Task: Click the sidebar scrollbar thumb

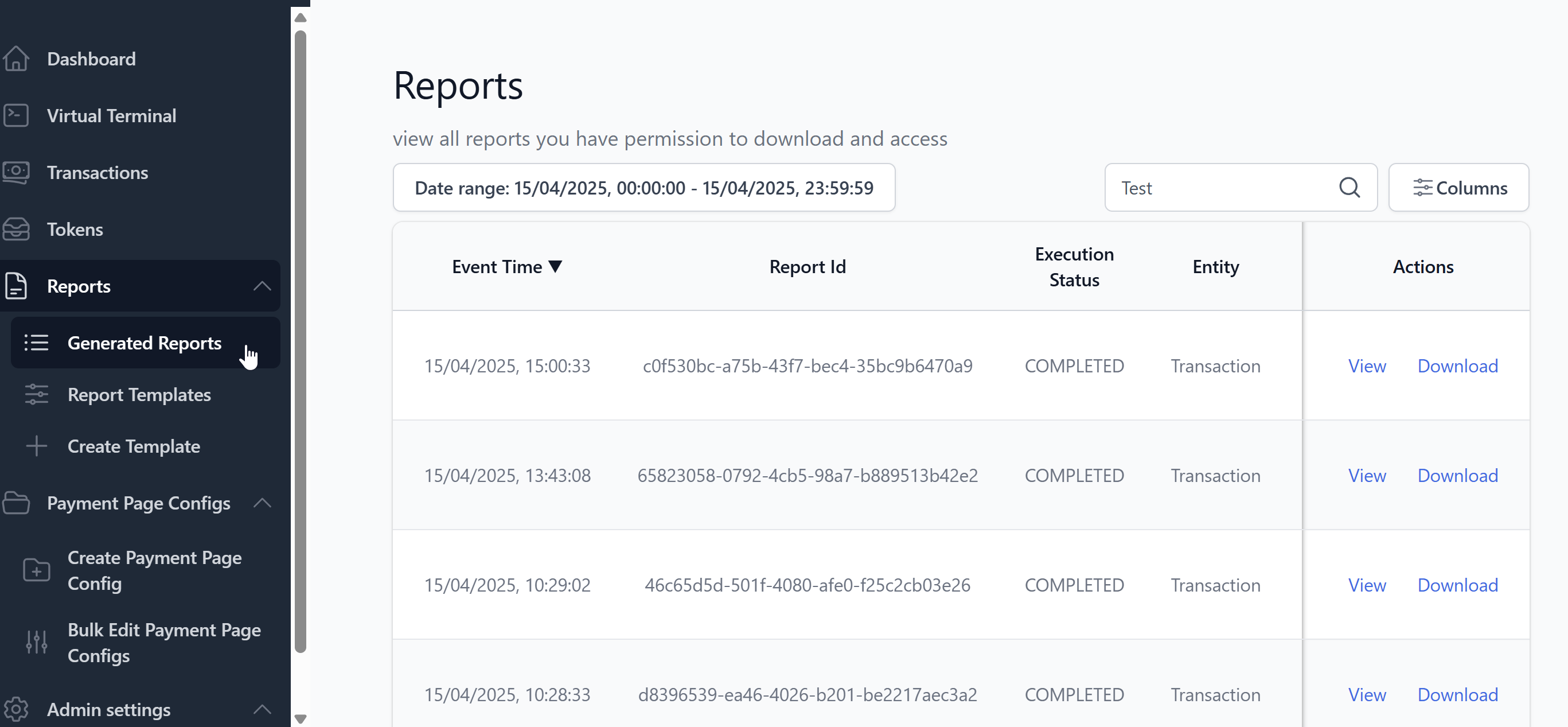Action: point(300,341)
